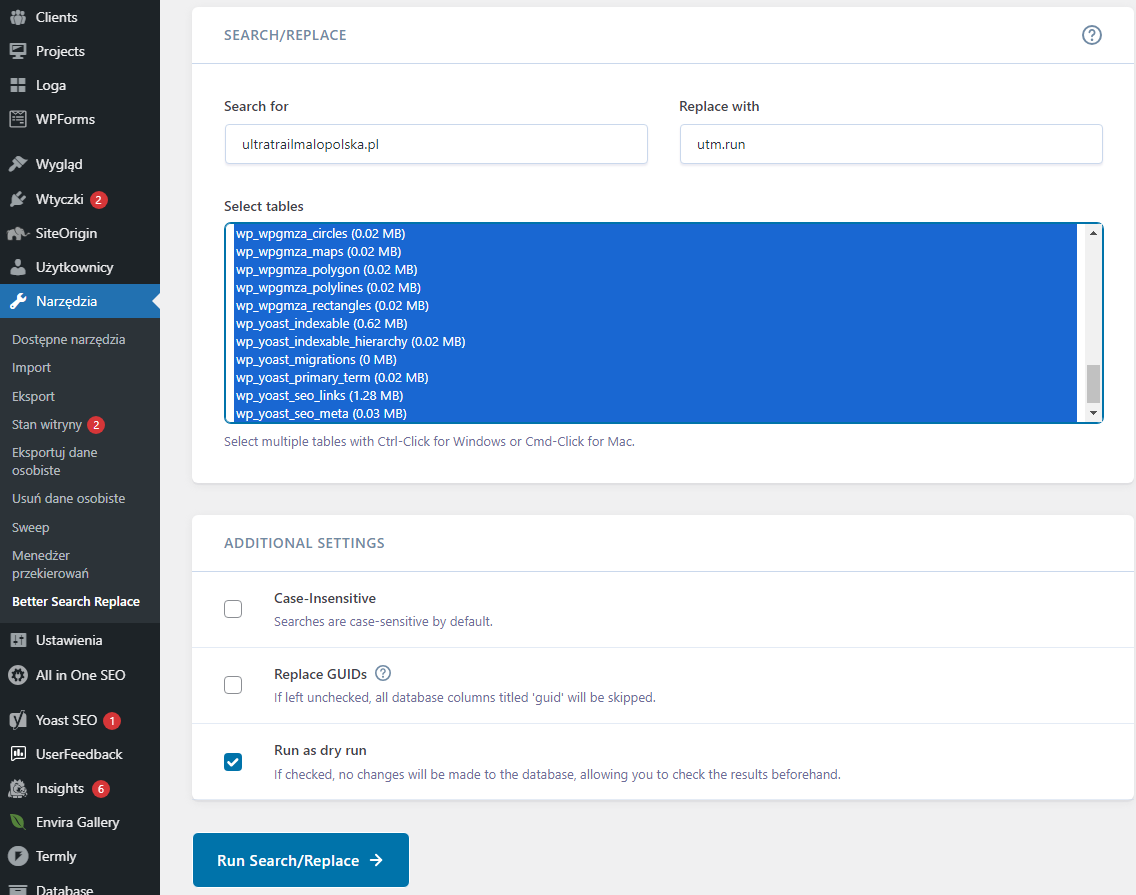Expand the Wtyczki plugins menu
Viewport: 1136px width, 895px height.
59,199
